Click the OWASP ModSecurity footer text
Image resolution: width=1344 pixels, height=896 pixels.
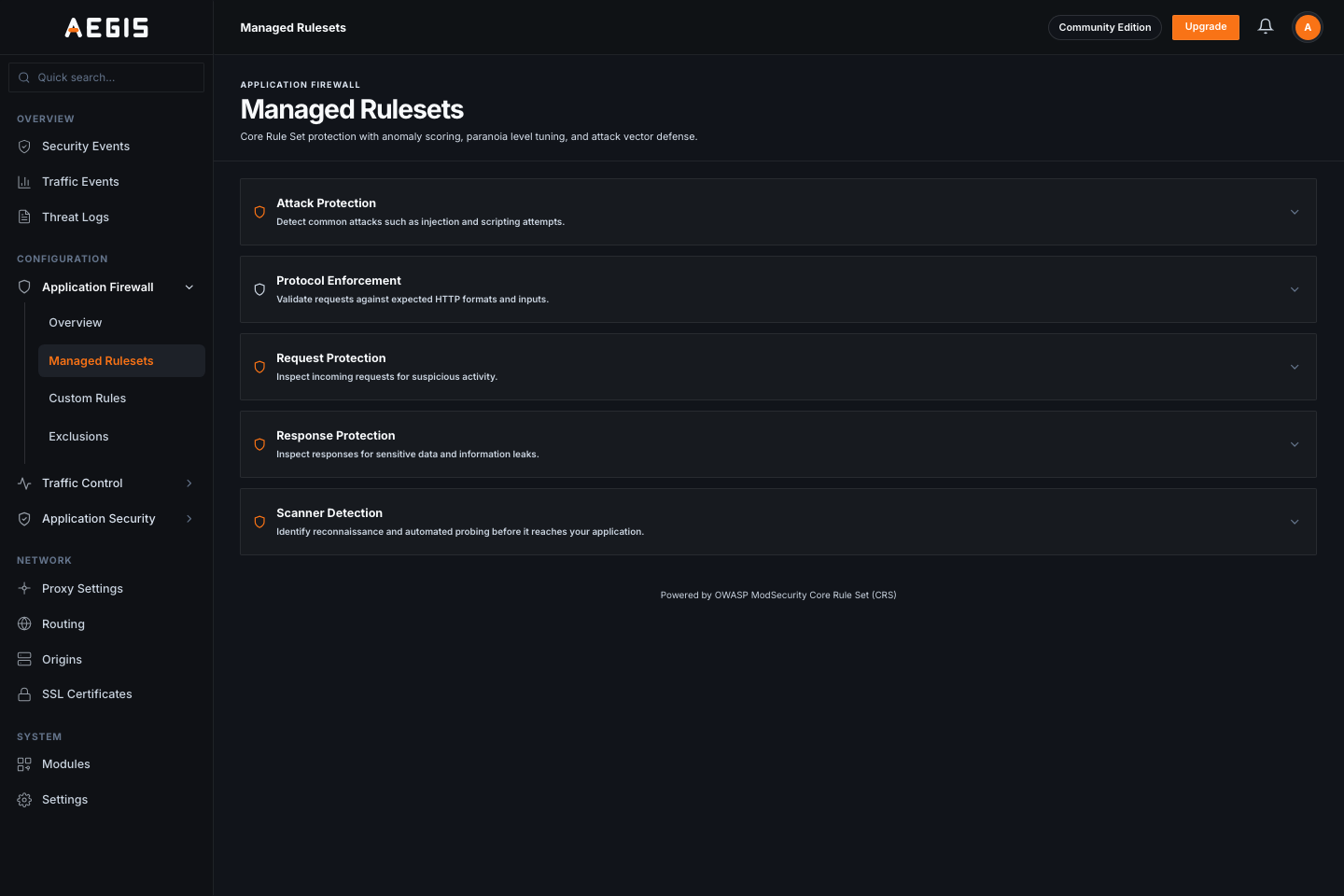tap(778, 595)
